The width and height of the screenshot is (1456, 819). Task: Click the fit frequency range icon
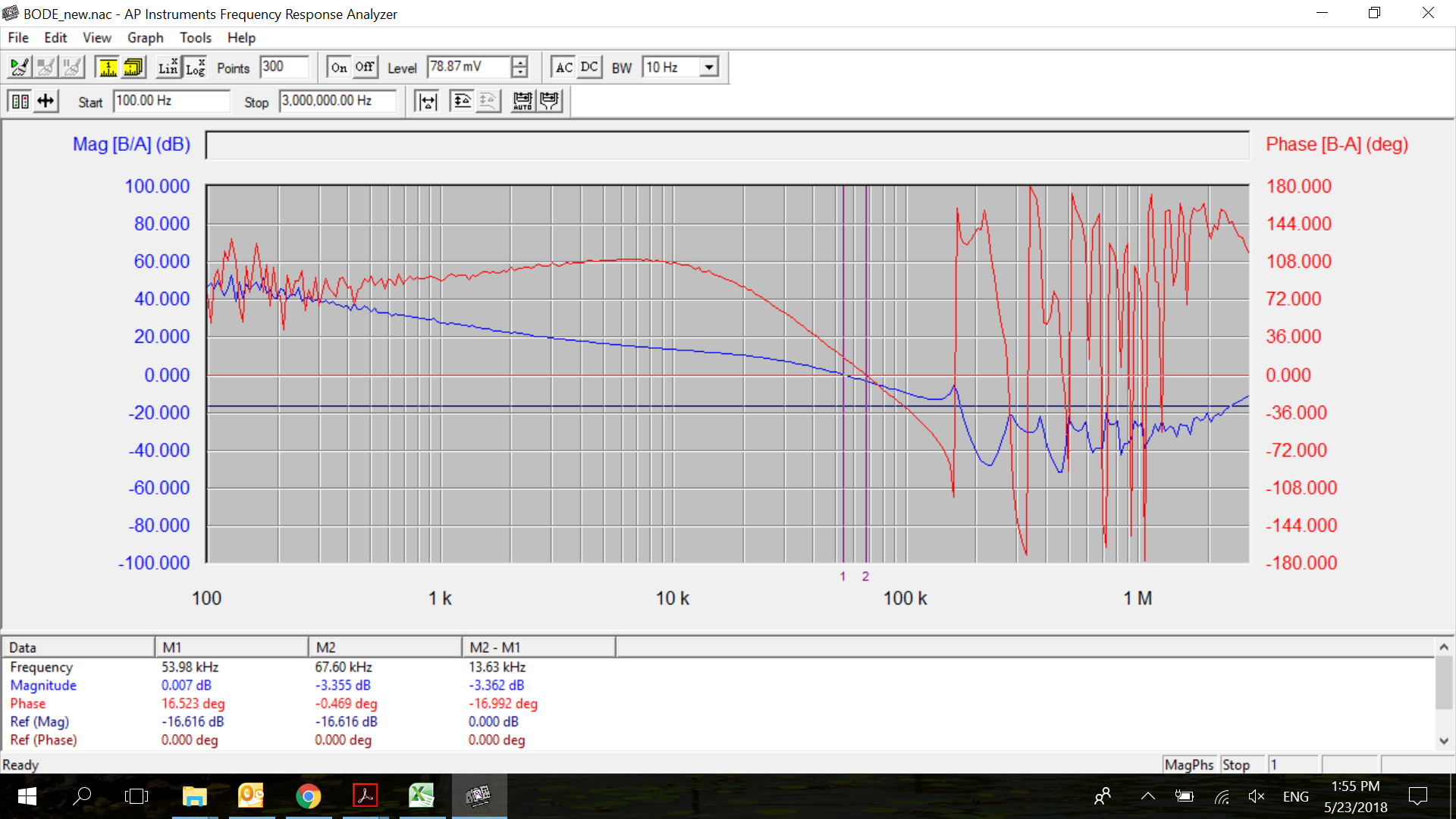point(428,101)
